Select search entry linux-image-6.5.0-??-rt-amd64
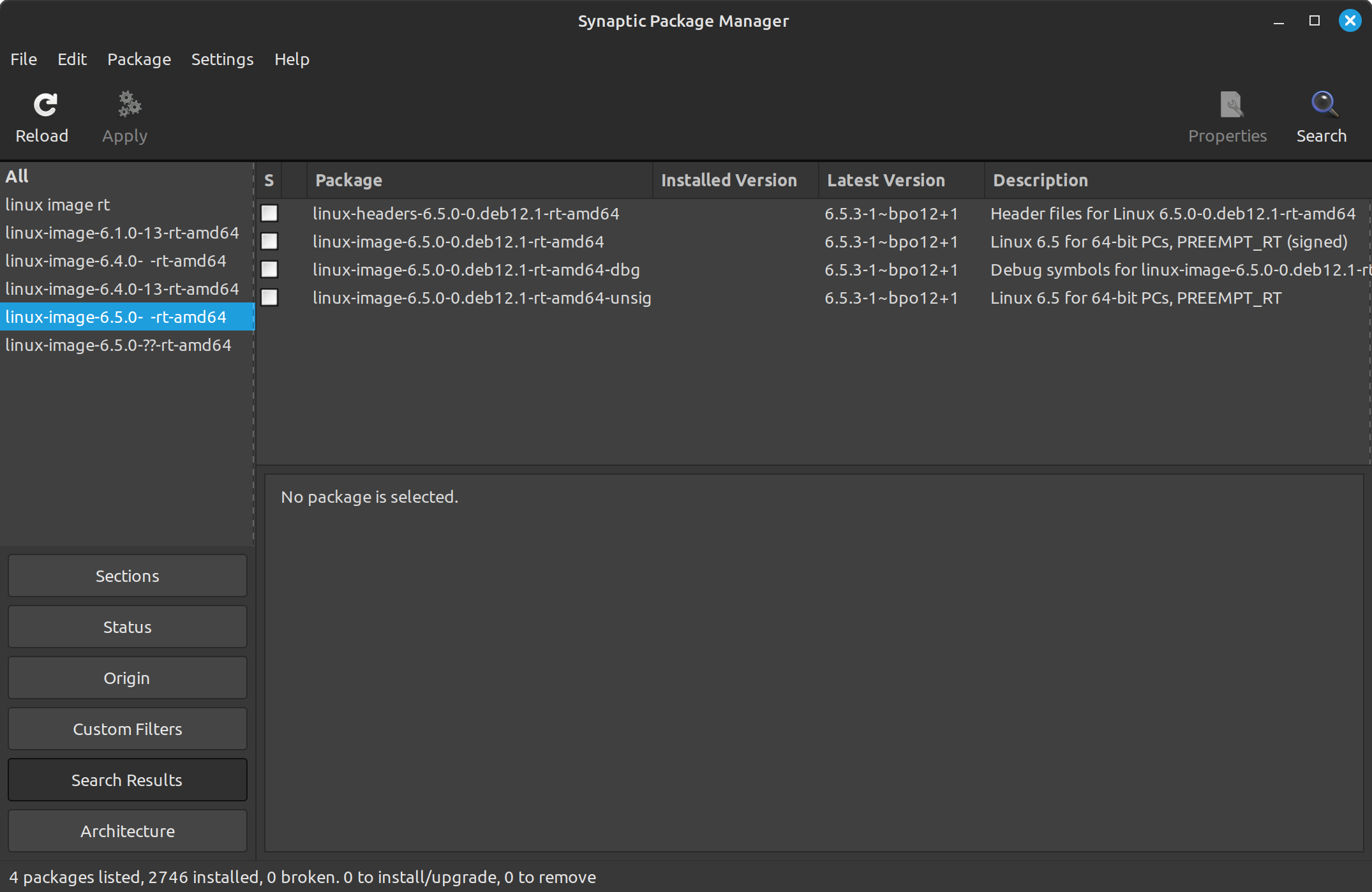The height and width of the screenshot is (892, 1372). coord(127,345)
